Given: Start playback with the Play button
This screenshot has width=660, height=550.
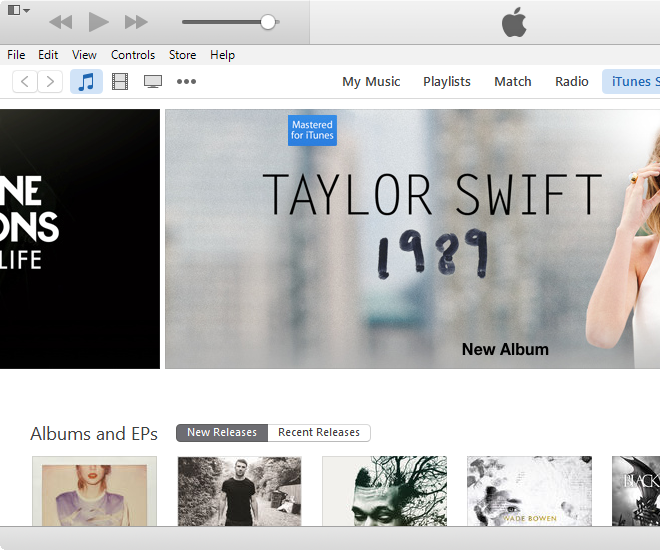Looking at the screenshot, I should click(x=98, y=22).
